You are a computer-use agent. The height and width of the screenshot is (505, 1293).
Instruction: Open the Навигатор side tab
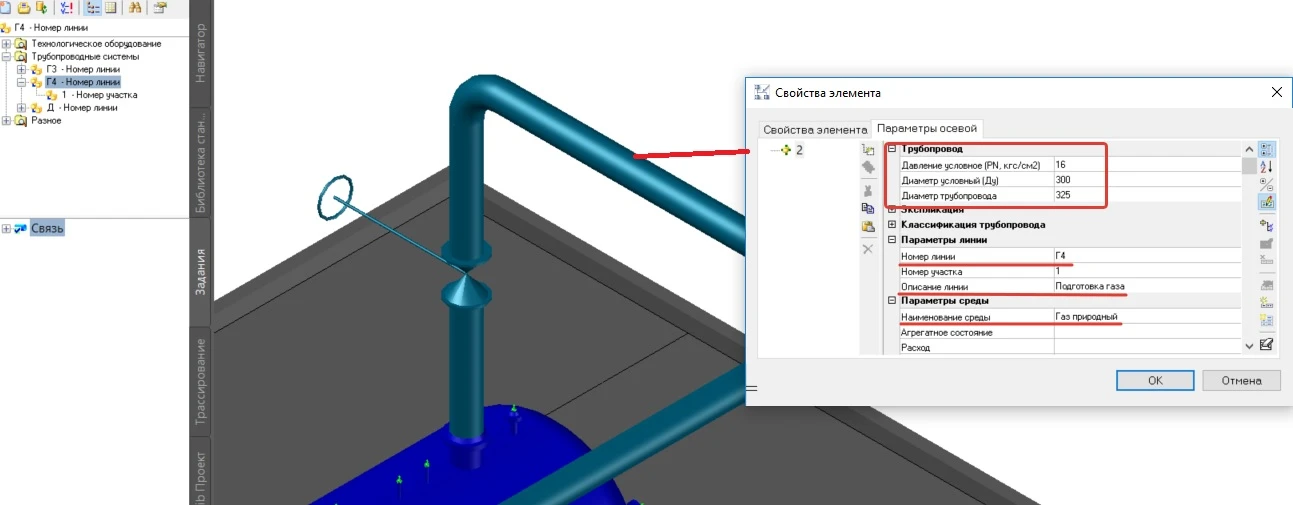click(x=199, y=48)
